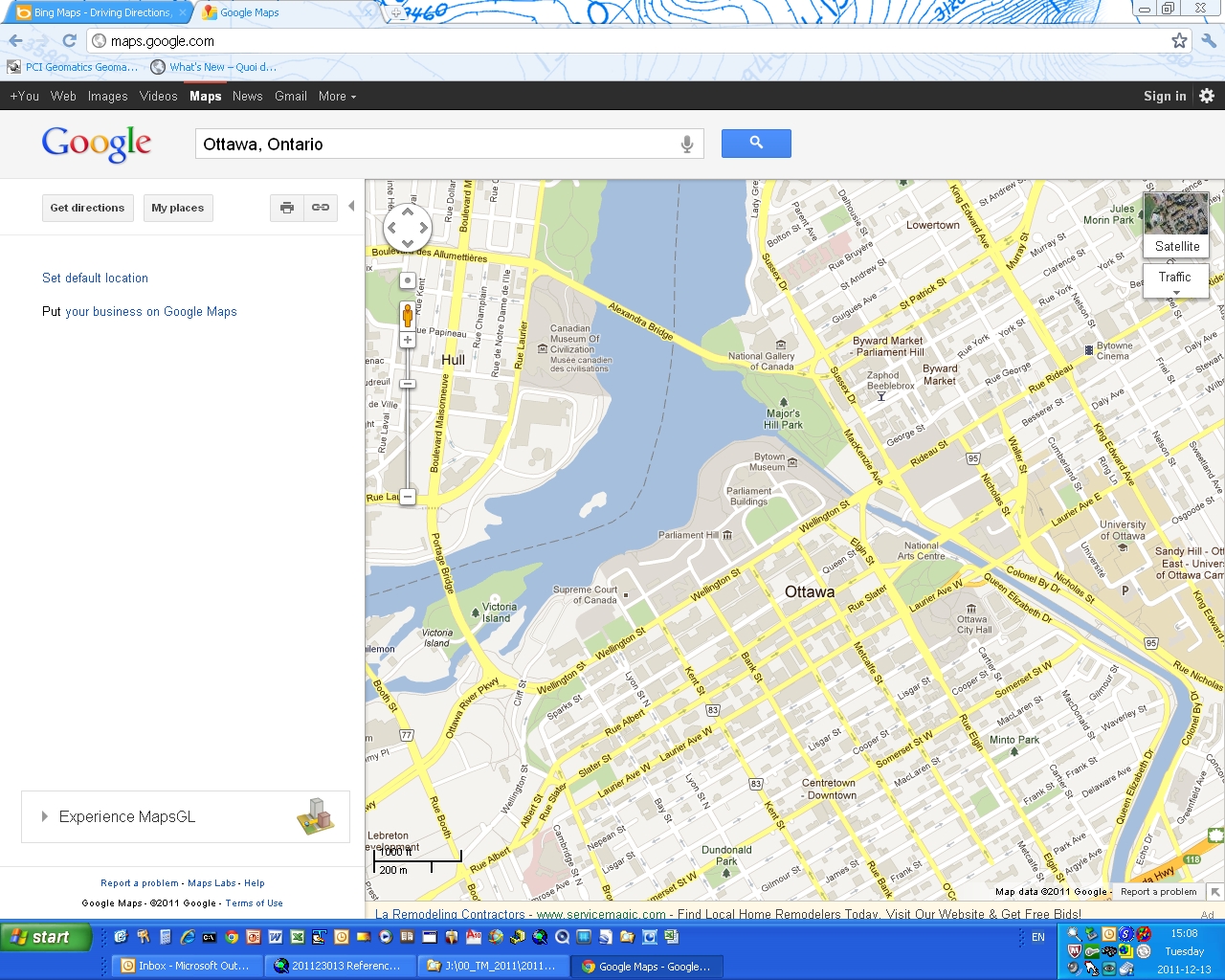Click the Parliament Hill landmark icon
The height and width of the screenshot is (980, 1225).
(x=727, y=535)
